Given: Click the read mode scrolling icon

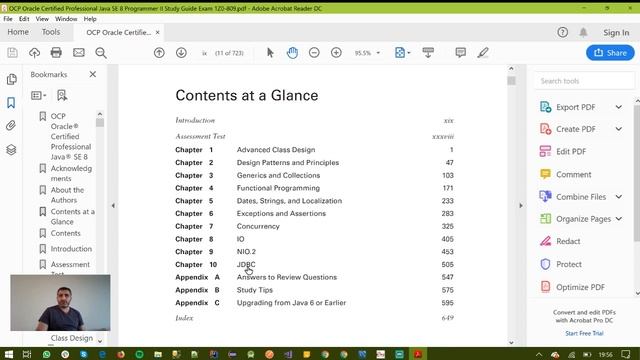Looking at the screenshot, I should 428,53.
